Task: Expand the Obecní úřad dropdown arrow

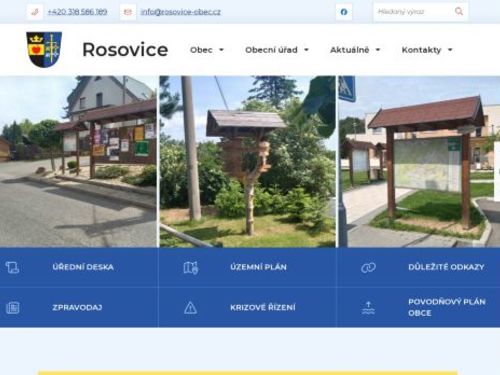Action: click(x=306, y=50)
